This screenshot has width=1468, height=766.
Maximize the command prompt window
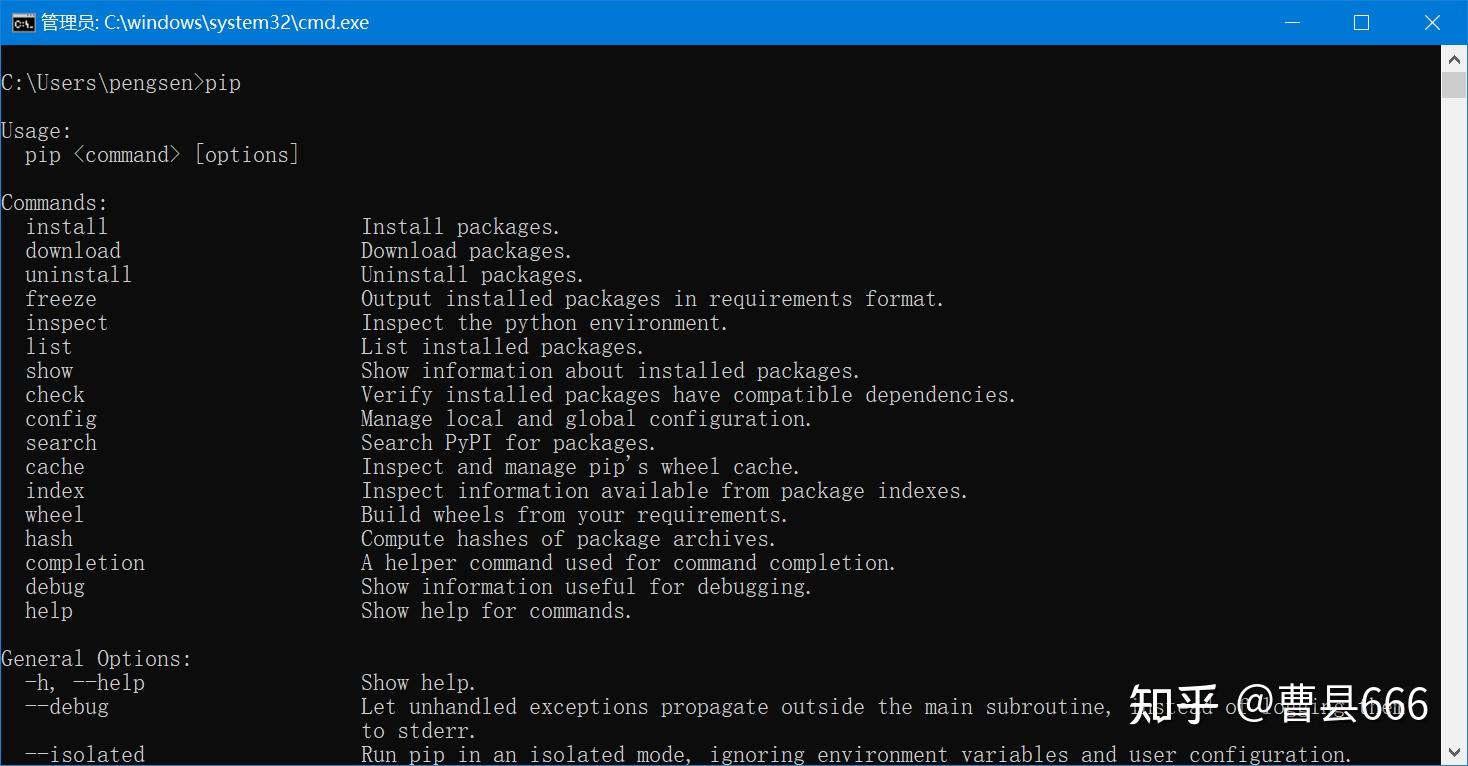point(1361,22)
